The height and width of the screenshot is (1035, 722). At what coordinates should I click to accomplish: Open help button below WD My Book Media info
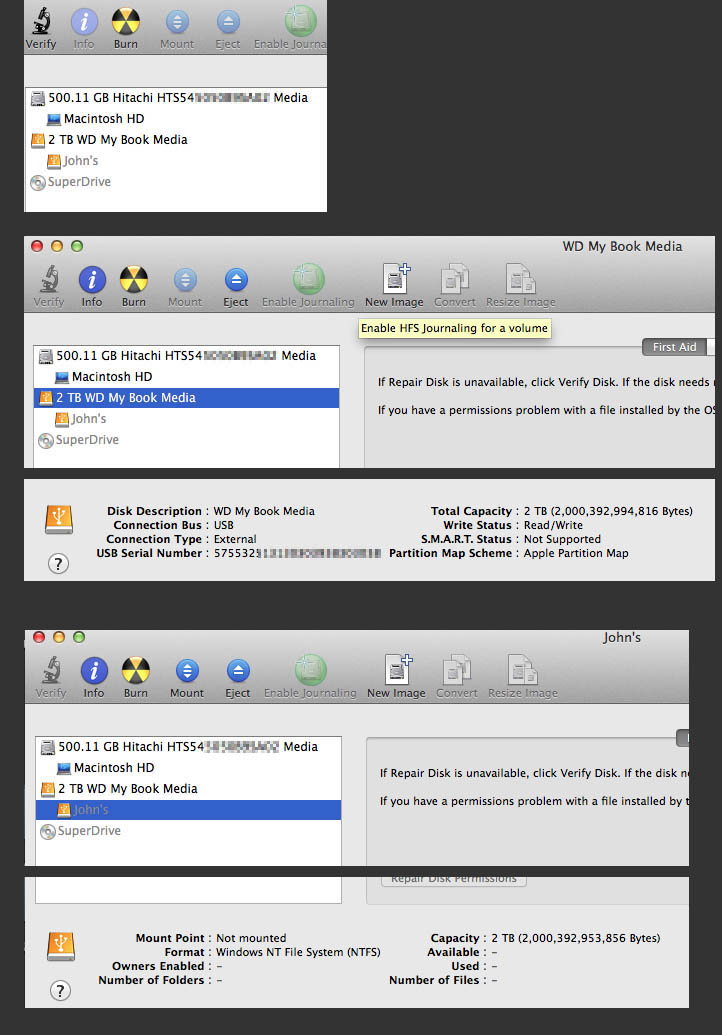point(58,563)
